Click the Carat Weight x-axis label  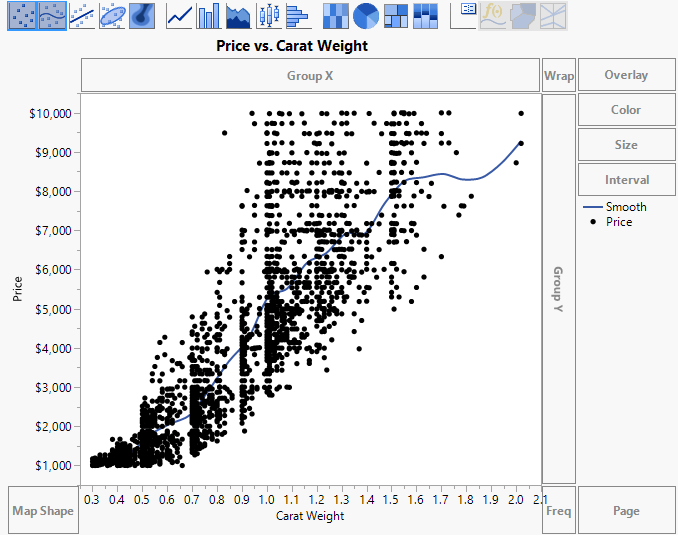pos(310,516)
